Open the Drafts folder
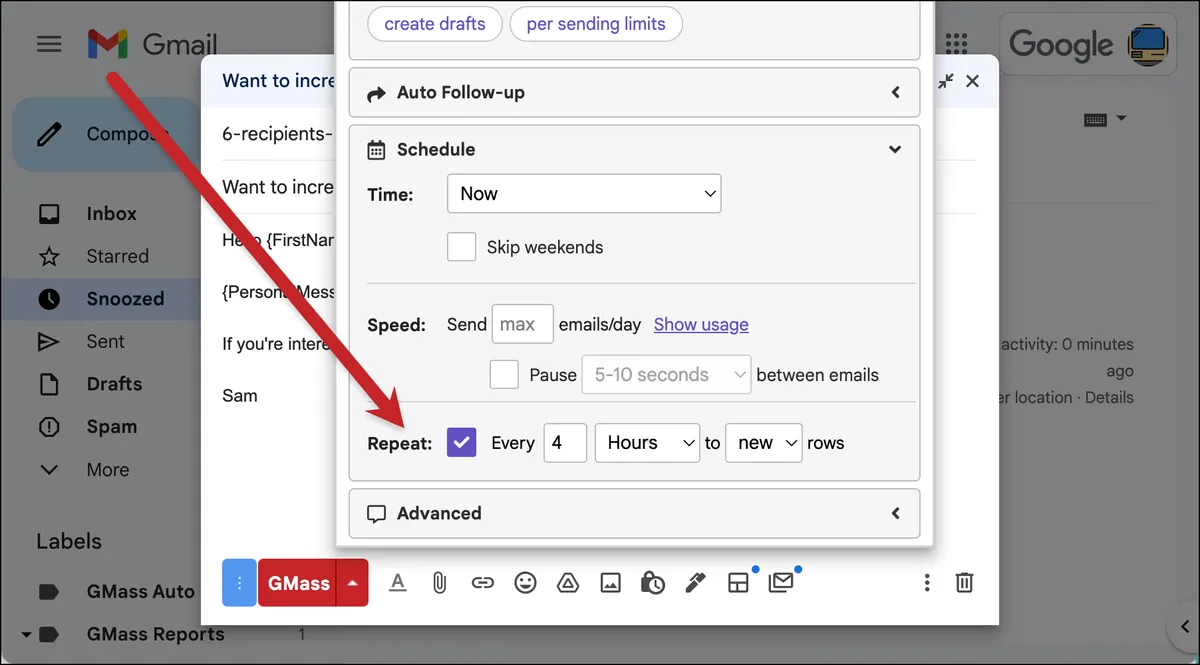This screenshot has width=1200, height=665. click(x=114, y=384)
